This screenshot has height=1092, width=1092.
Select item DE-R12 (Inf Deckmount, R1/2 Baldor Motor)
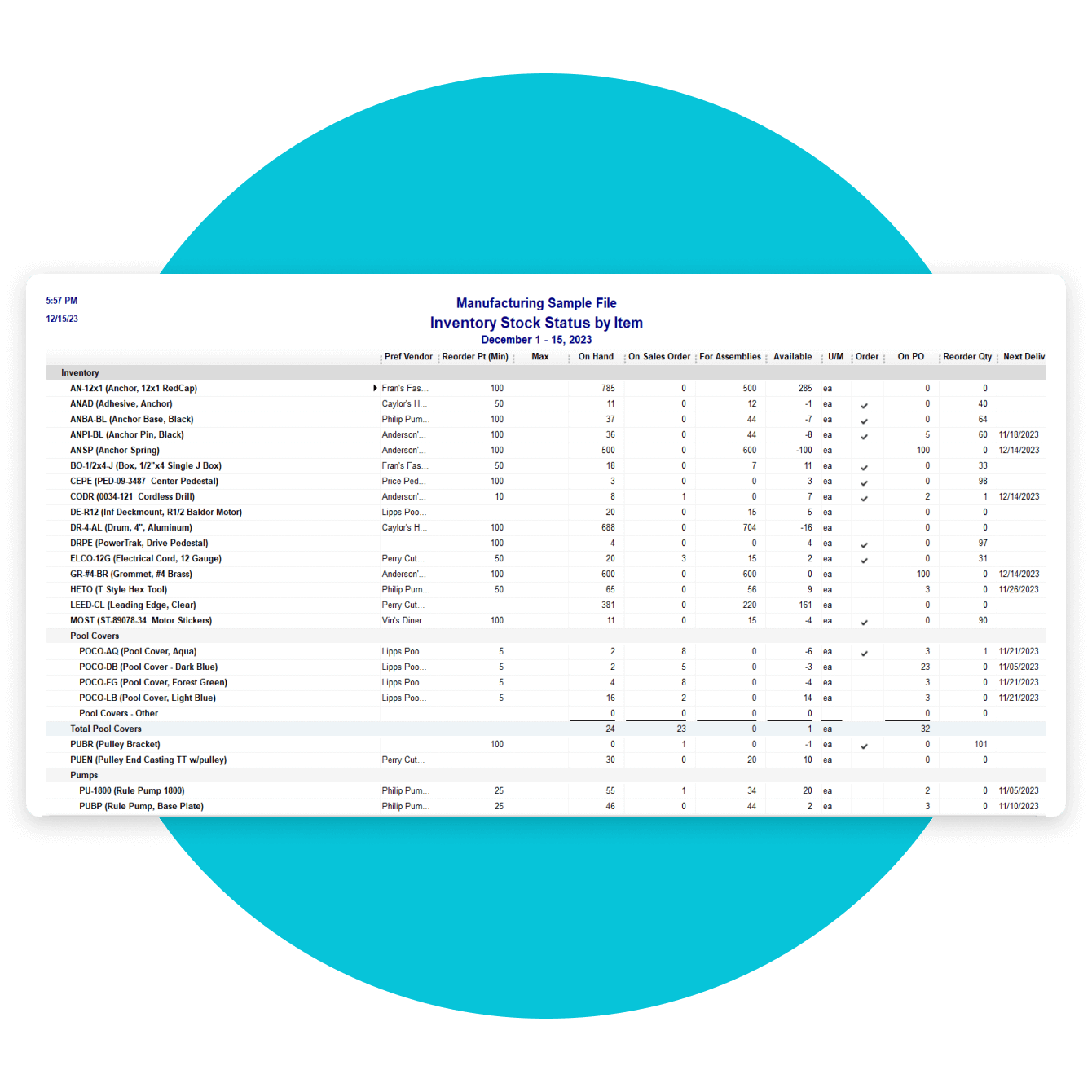pyautogui.click(x=156, y=512)
